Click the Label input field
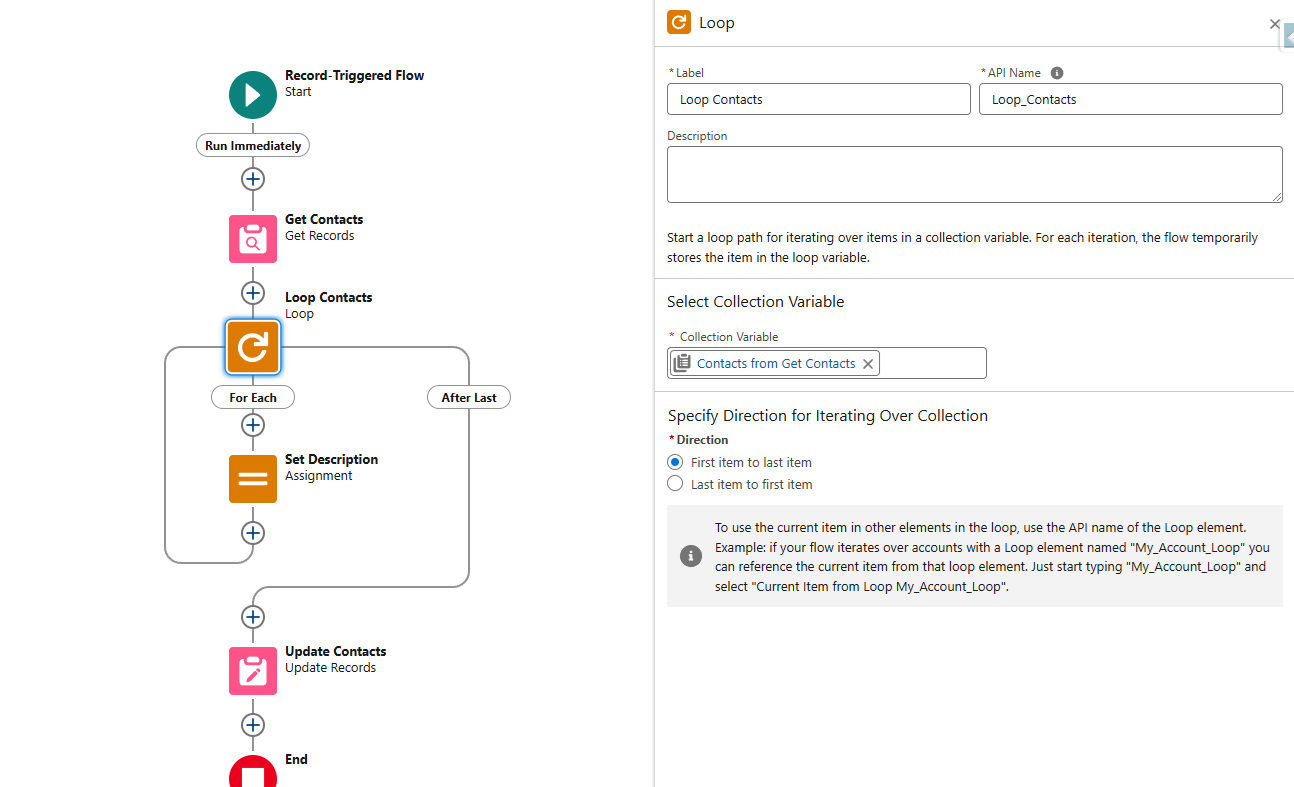 coord(818,99)
